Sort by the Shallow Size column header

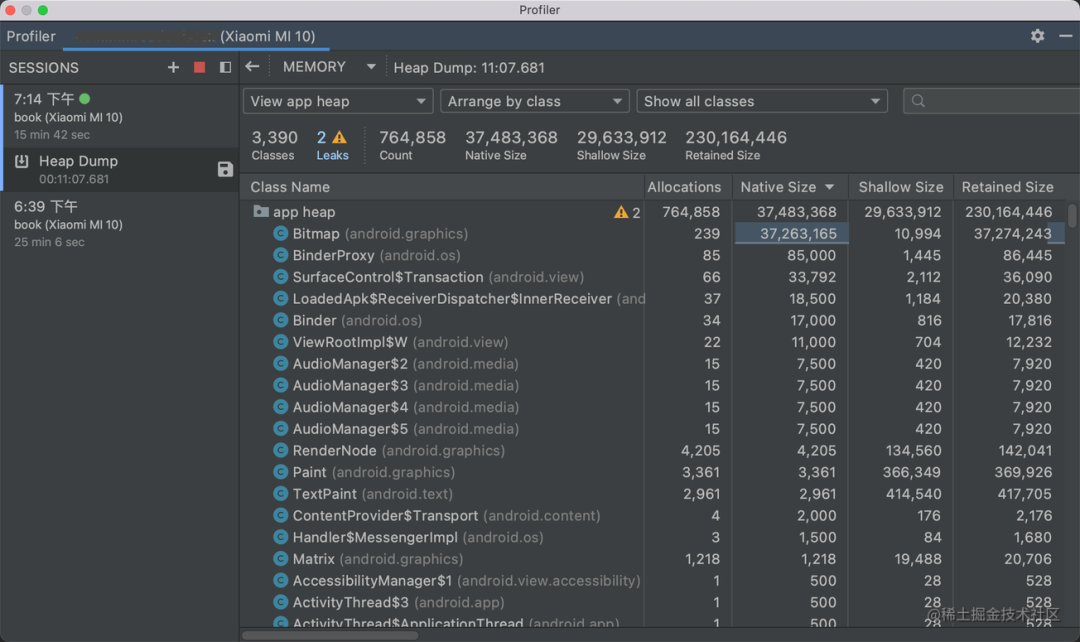(x=901, y=187)
